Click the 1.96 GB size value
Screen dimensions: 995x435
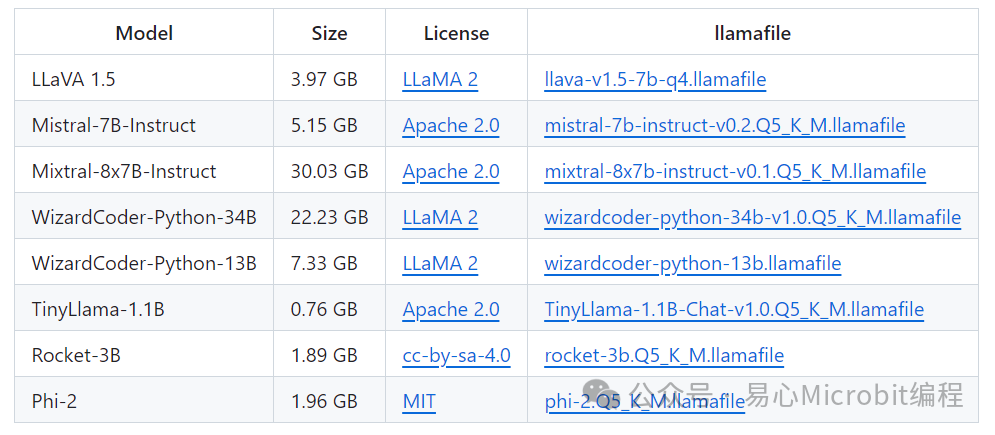(x=324, y=401)
